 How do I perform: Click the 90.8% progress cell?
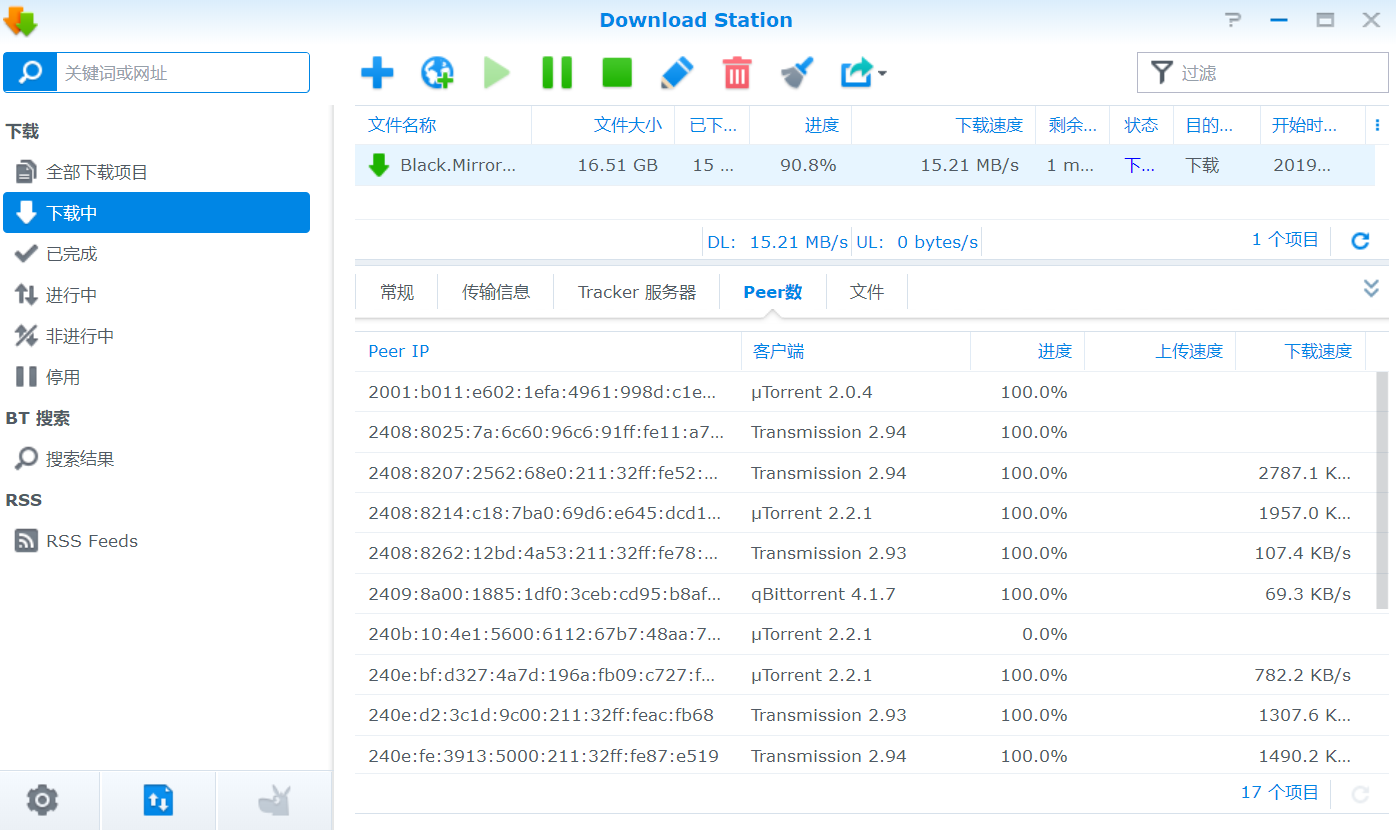point(808,165)
